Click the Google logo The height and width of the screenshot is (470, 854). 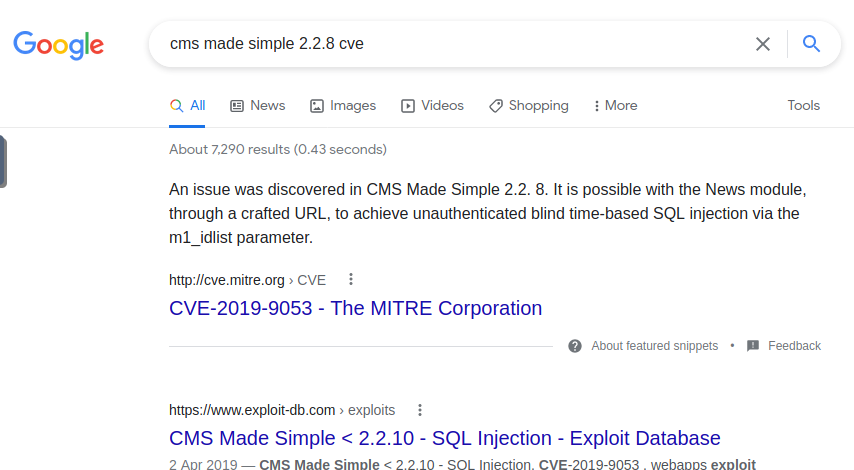[58, 45]
